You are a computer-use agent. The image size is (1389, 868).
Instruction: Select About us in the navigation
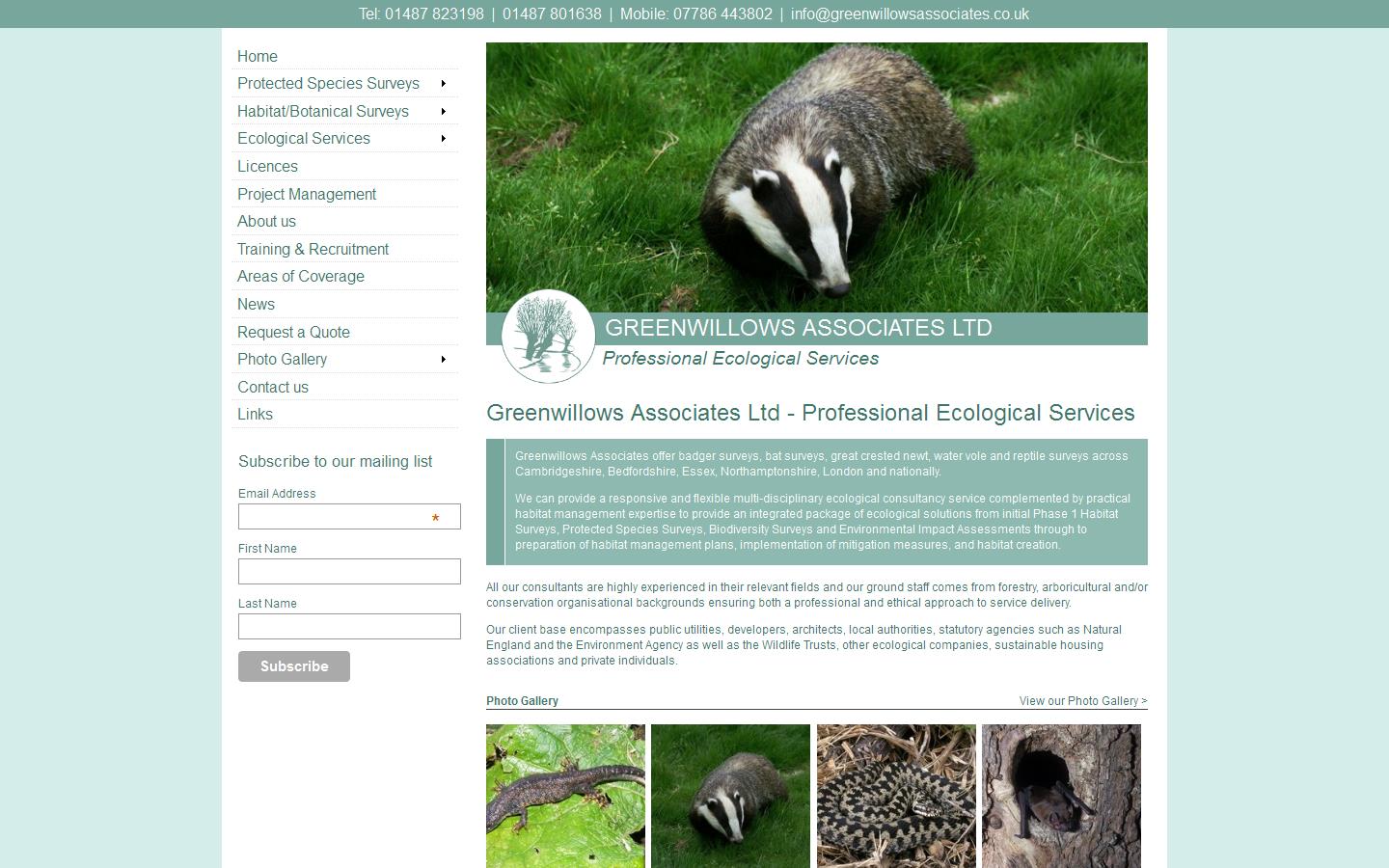pyautogui.click(x=266, y=222)
